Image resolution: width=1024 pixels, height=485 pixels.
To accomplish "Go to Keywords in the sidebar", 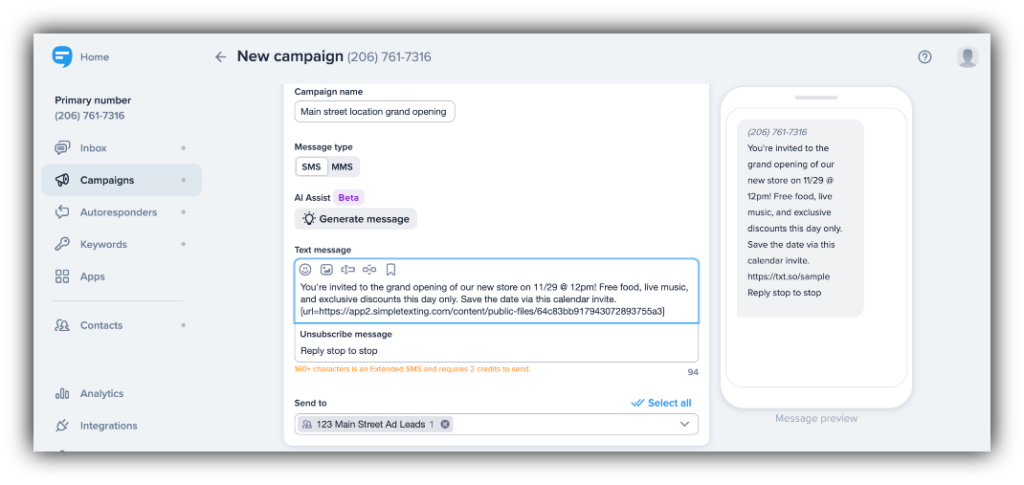I will point(103,244).
